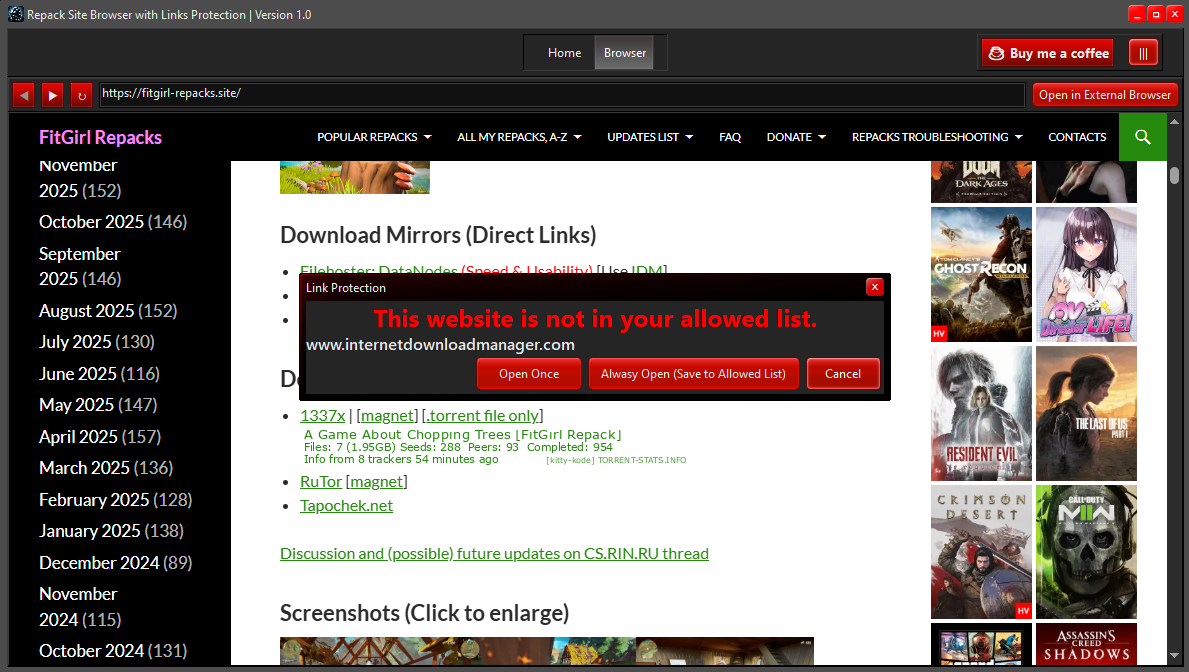Open the November 2024 archive
This screenshot has width=1189, height=672.
(x=80, y=607)
